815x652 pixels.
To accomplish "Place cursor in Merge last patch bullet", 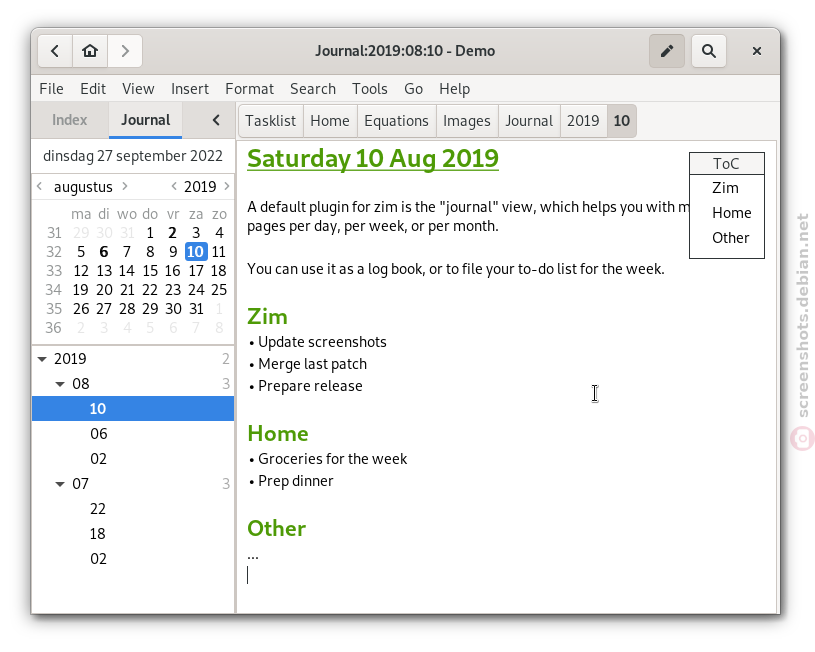I will 312,364.
